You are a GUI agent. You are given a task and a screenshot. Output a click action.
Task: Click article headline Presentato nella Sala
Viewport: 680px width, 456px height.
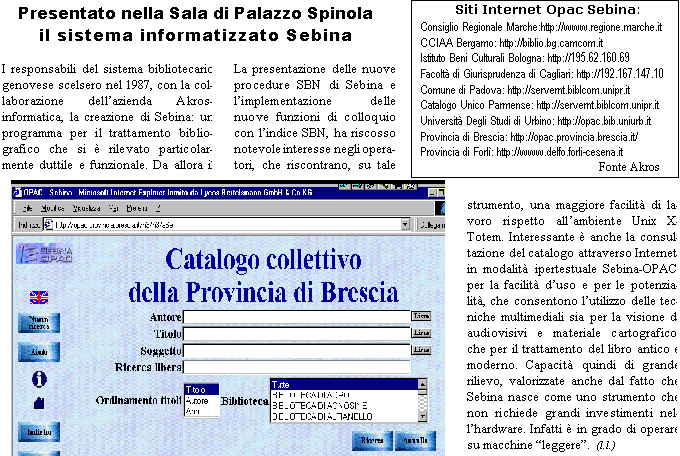195,24
